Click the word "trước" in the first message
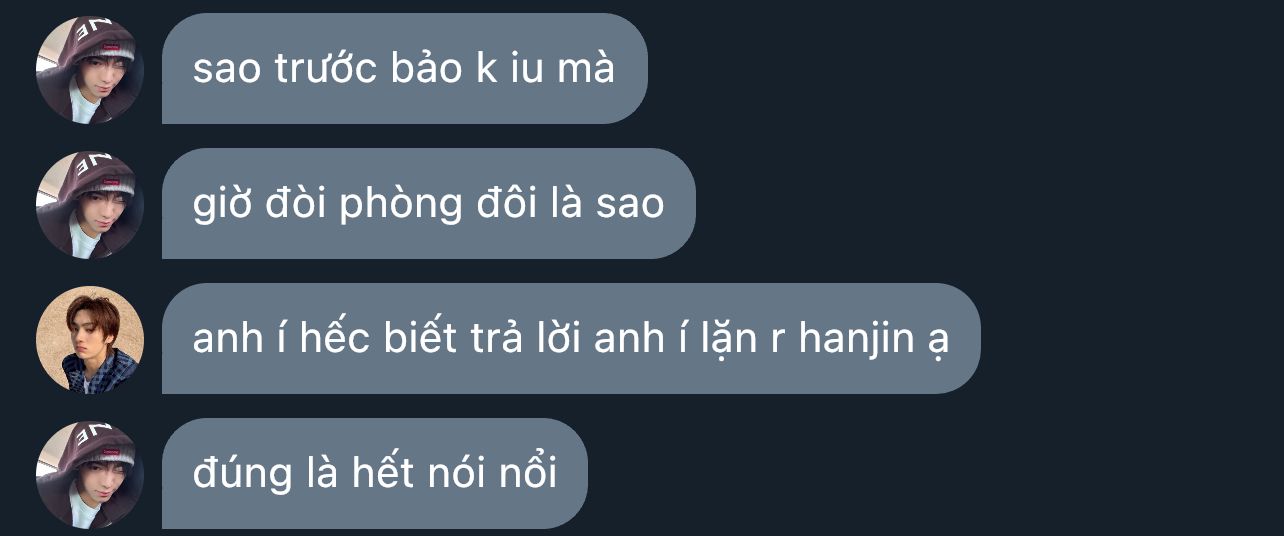The image size is (1284, 536). 325,69
